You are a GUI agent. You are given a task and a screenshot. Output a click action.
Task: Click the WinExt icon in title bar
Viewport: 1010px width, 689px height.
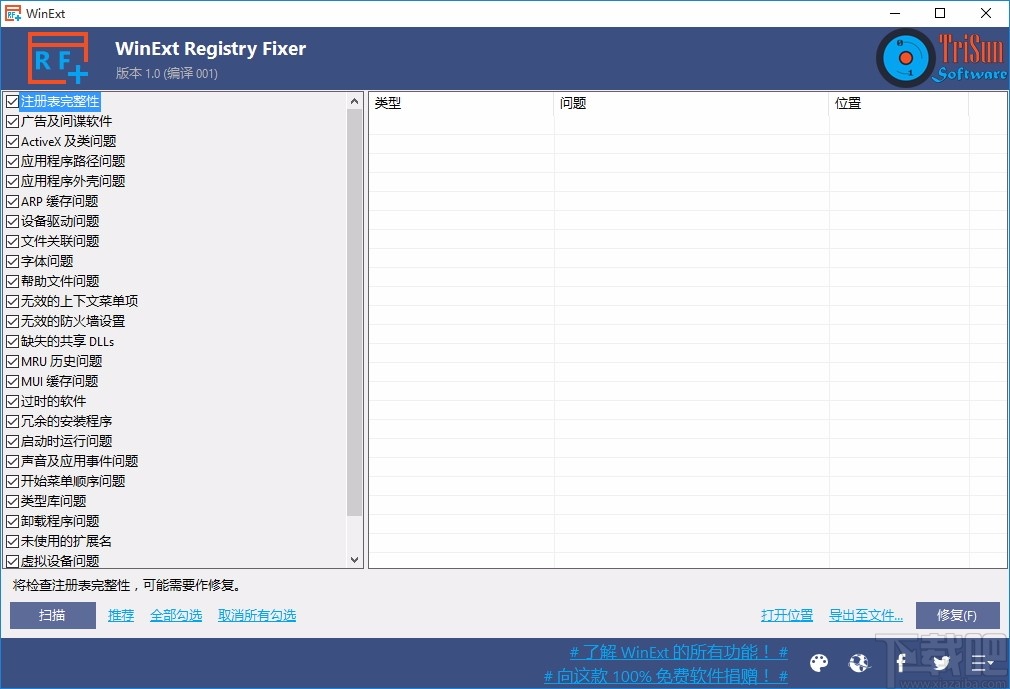point(13,13)
